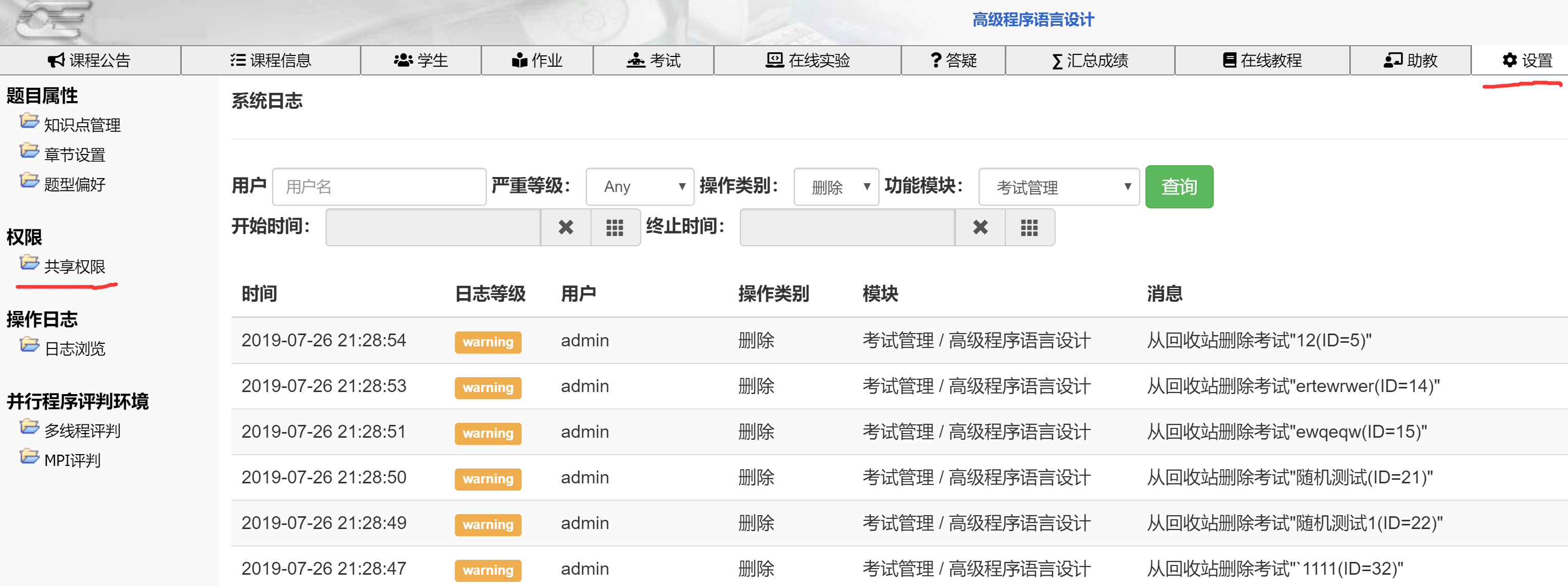This screenshot has height=586, width=1568.
Task: Click folder icon beside MPI评判
Action: (29, 456)
